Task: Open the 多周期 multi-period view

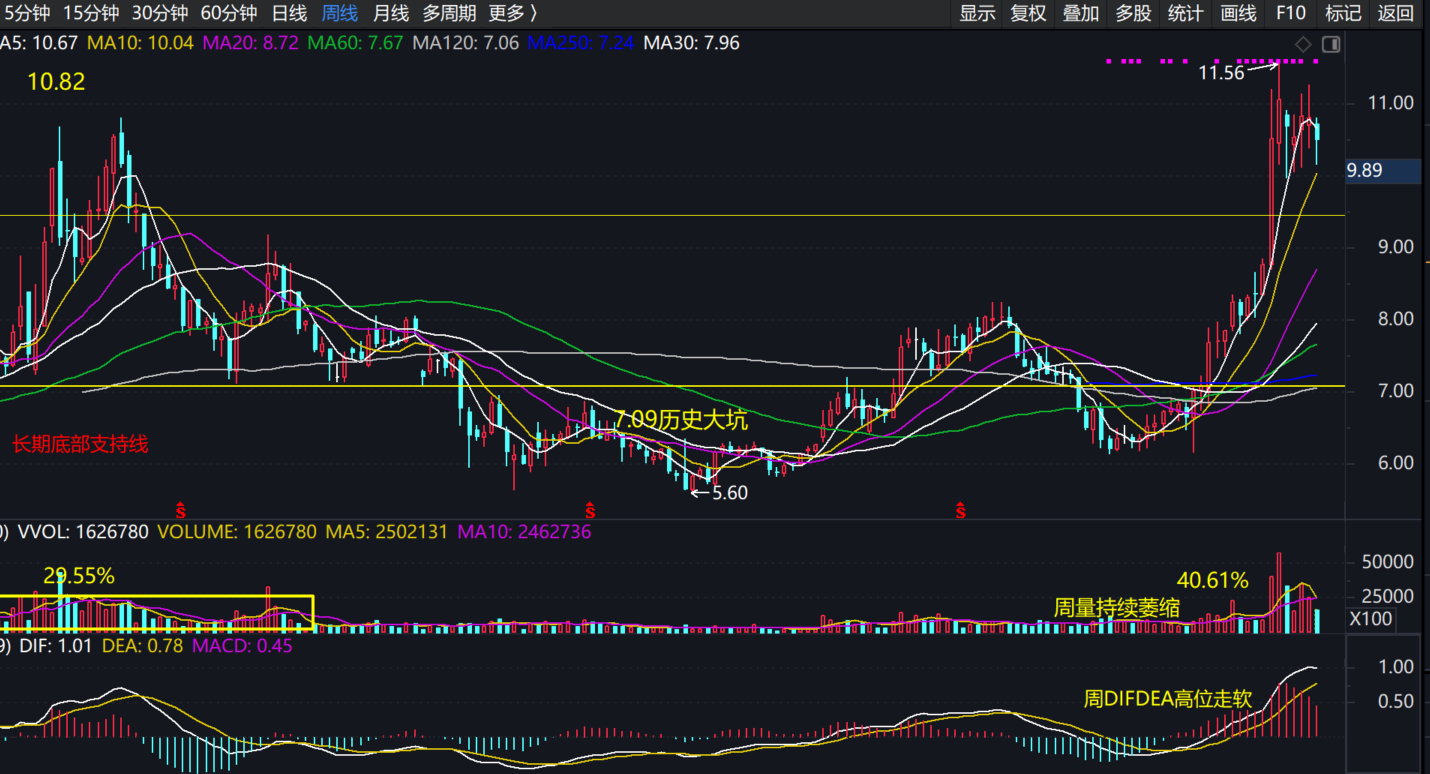Action: pyautogui.click(x=449, y=13)
